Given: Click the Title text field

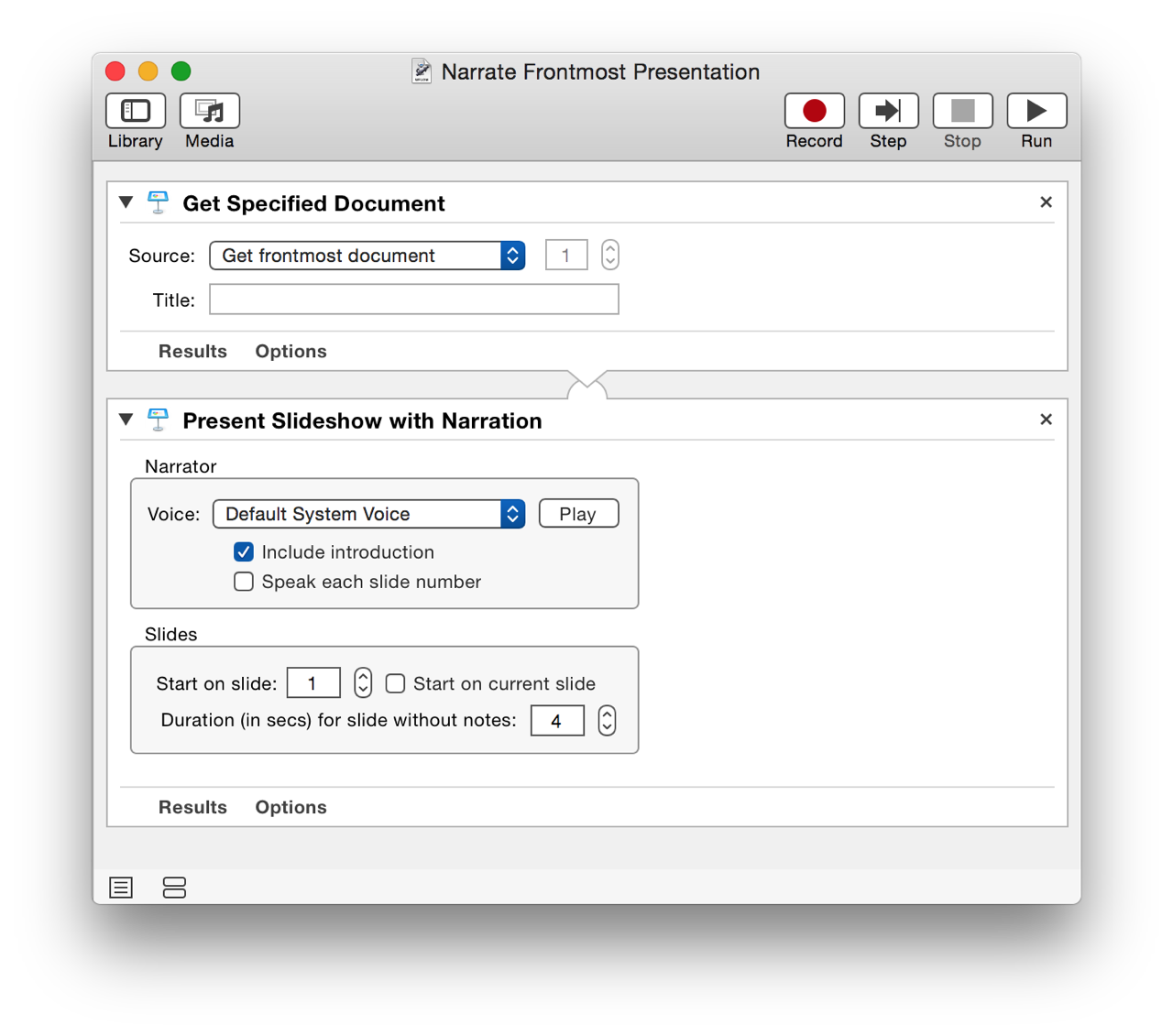Looking at the screenshot, I should pyautogui.click(x=414, y=300).
